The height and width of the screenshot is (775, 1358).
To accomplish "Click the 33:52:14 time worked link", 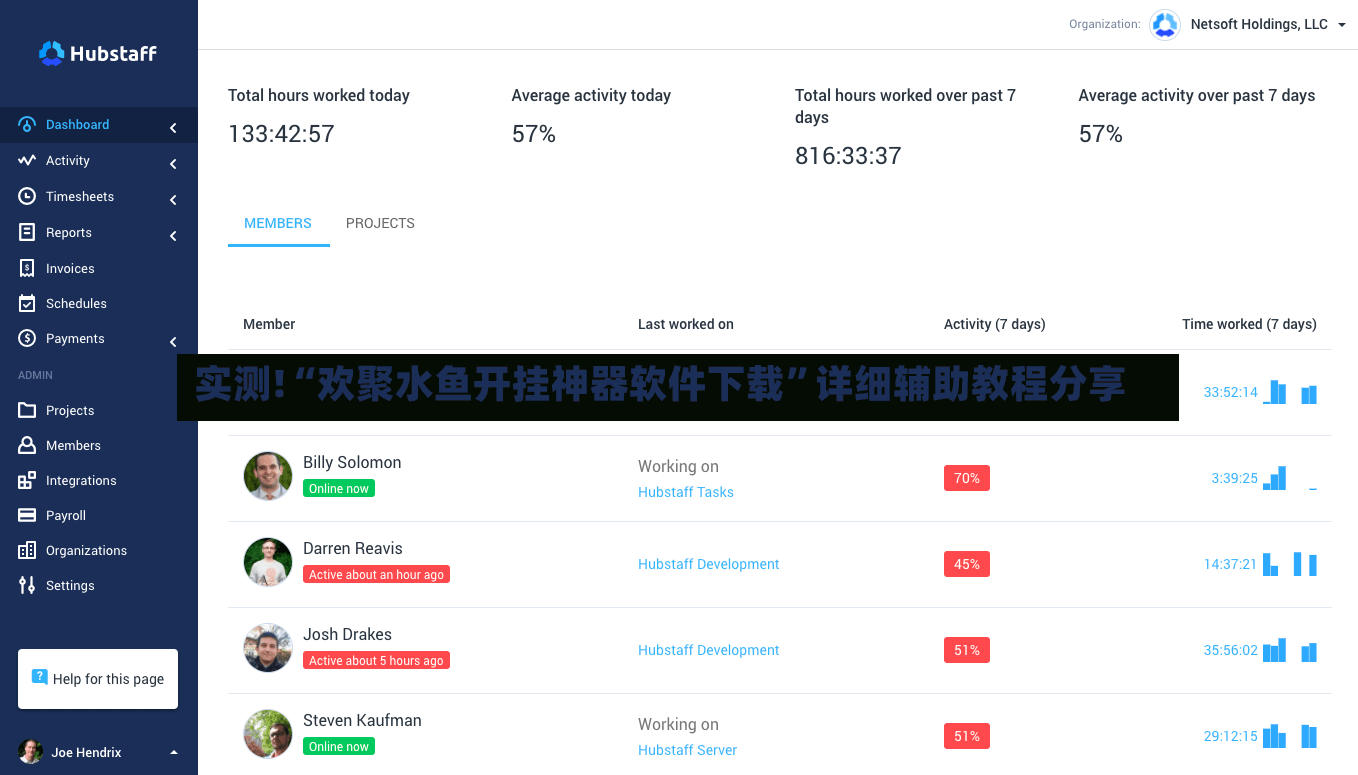I will [x=1231, y=392].
